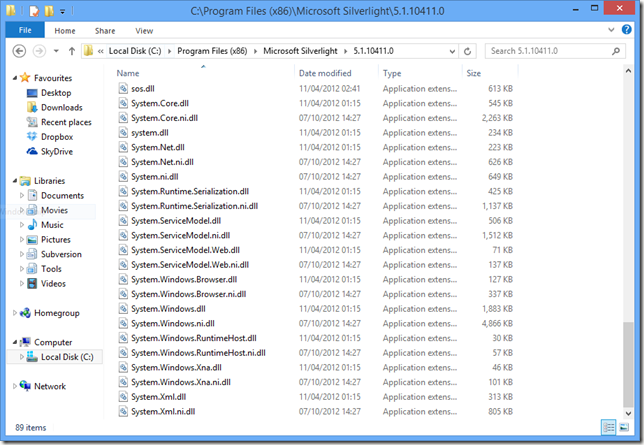Image resolution: width=644 pixels, height=445 pixels.
Task: Open the arrow after Microsoft Silverlight breadcrumb
Action: (x=345, y=51)
